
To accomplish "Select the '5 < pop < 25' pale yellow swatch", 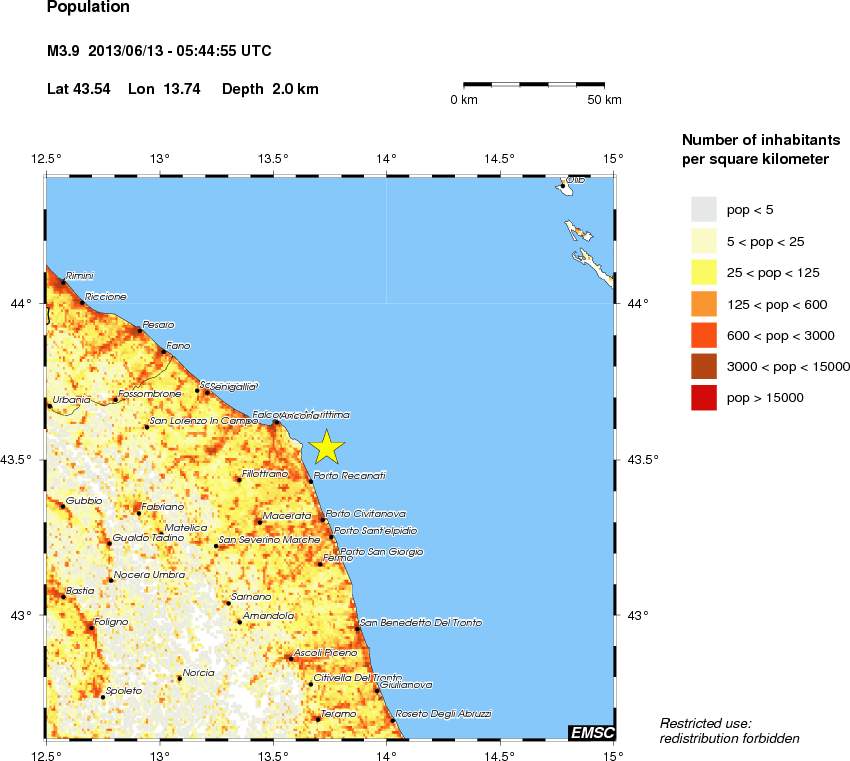I will [x=704, y=241].
